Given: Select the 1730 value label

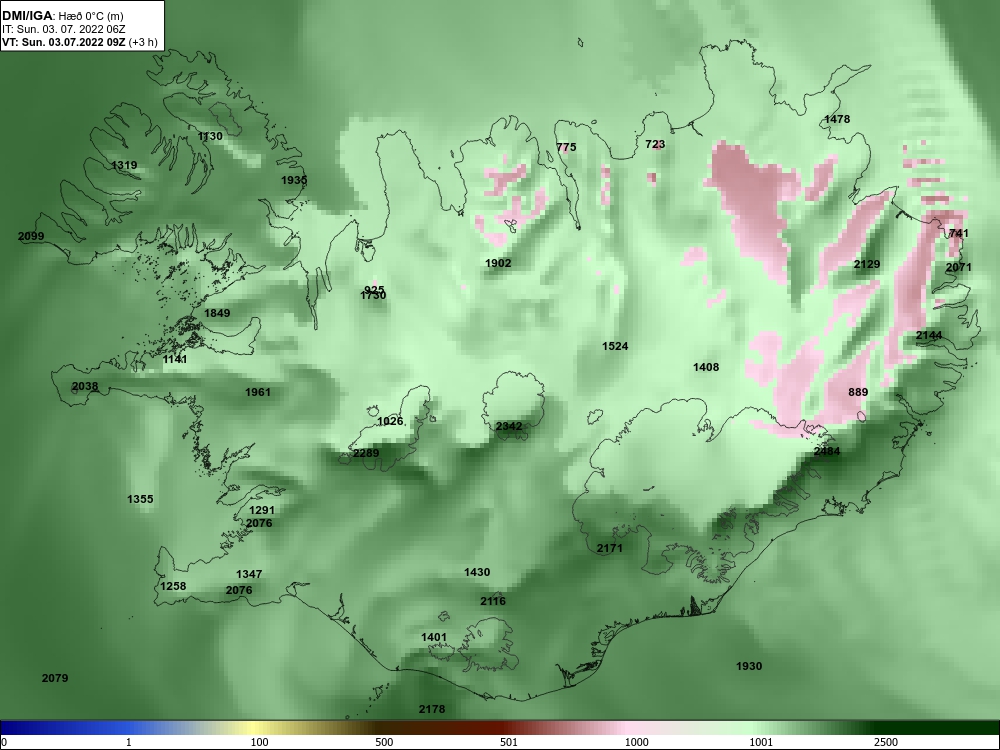Looking at the screenshot, I should 373,296.
